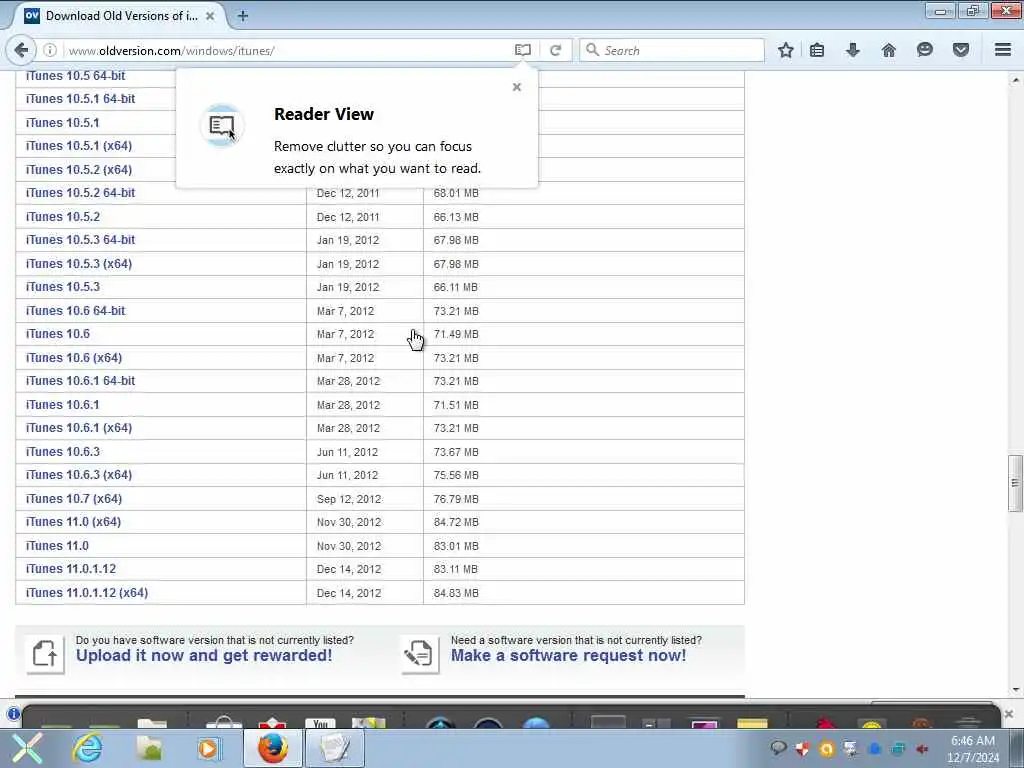This screenshot has width=1024, height=768.
Task: Open the iTunes 10.5.3 link
Action: pos(63,287)
